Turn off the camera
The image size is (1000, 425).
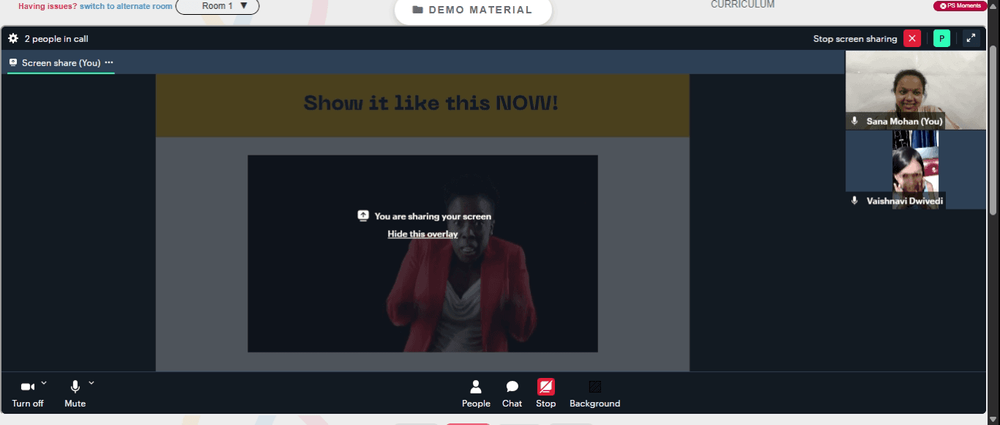[27, 394]
